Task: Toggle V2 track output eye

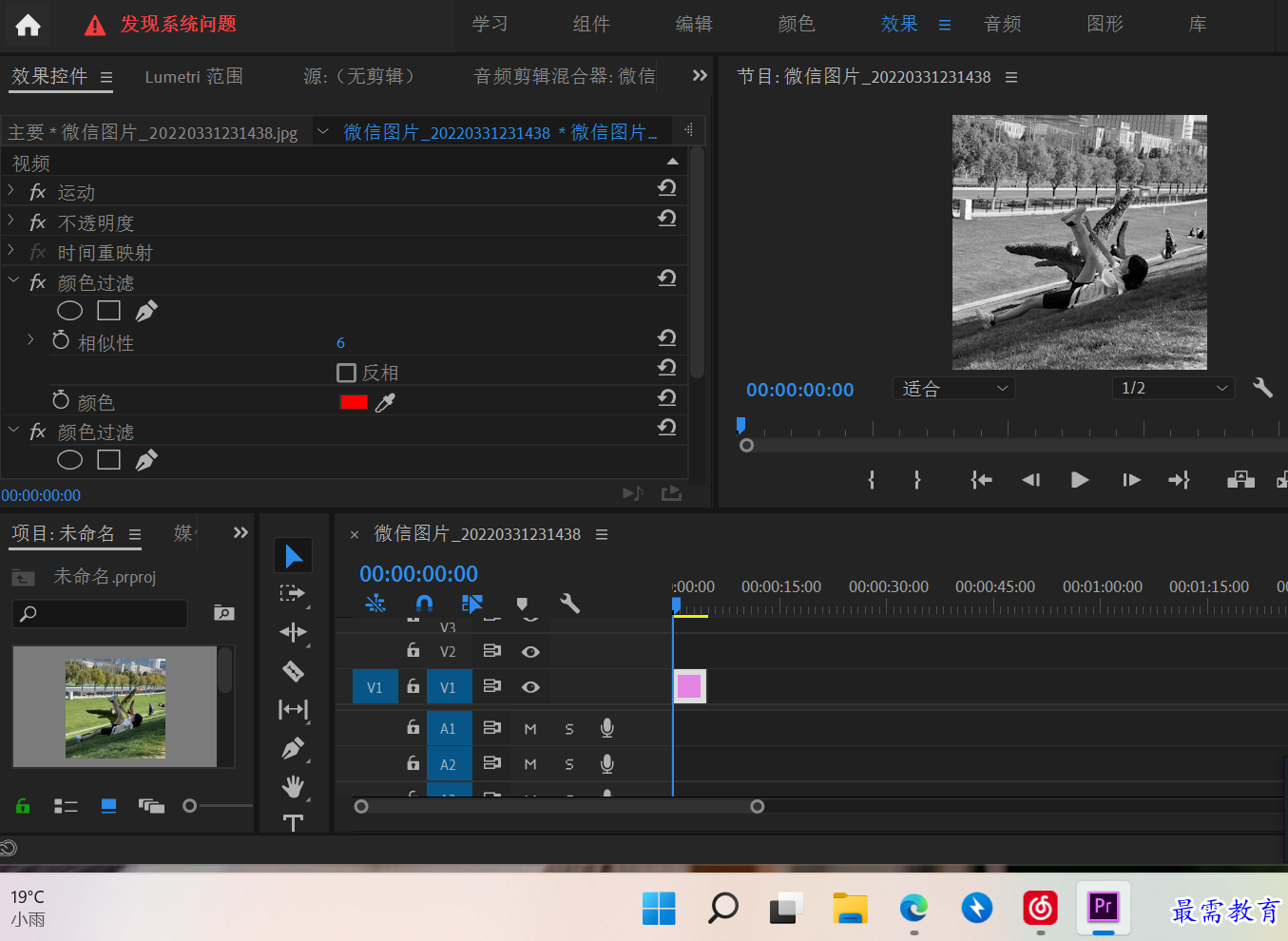Action: tap(530, 652)
